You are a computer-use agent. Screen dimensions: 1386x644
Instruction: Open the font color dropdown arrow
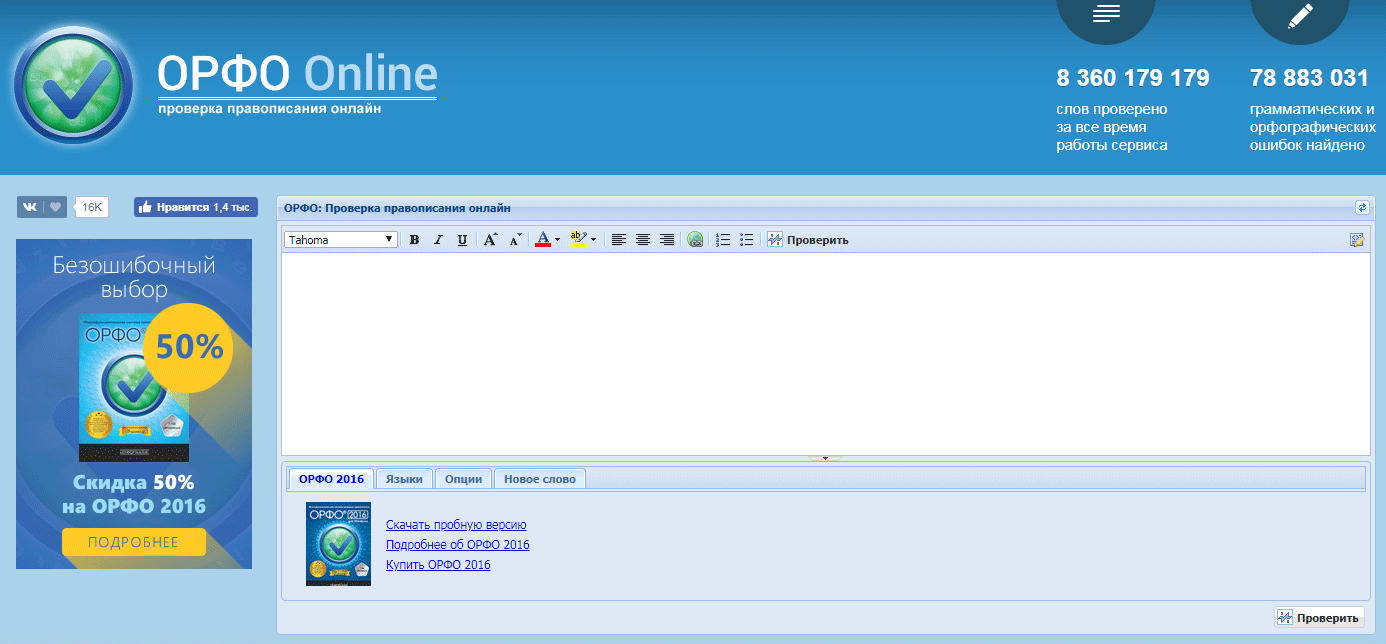coord(557,240)
